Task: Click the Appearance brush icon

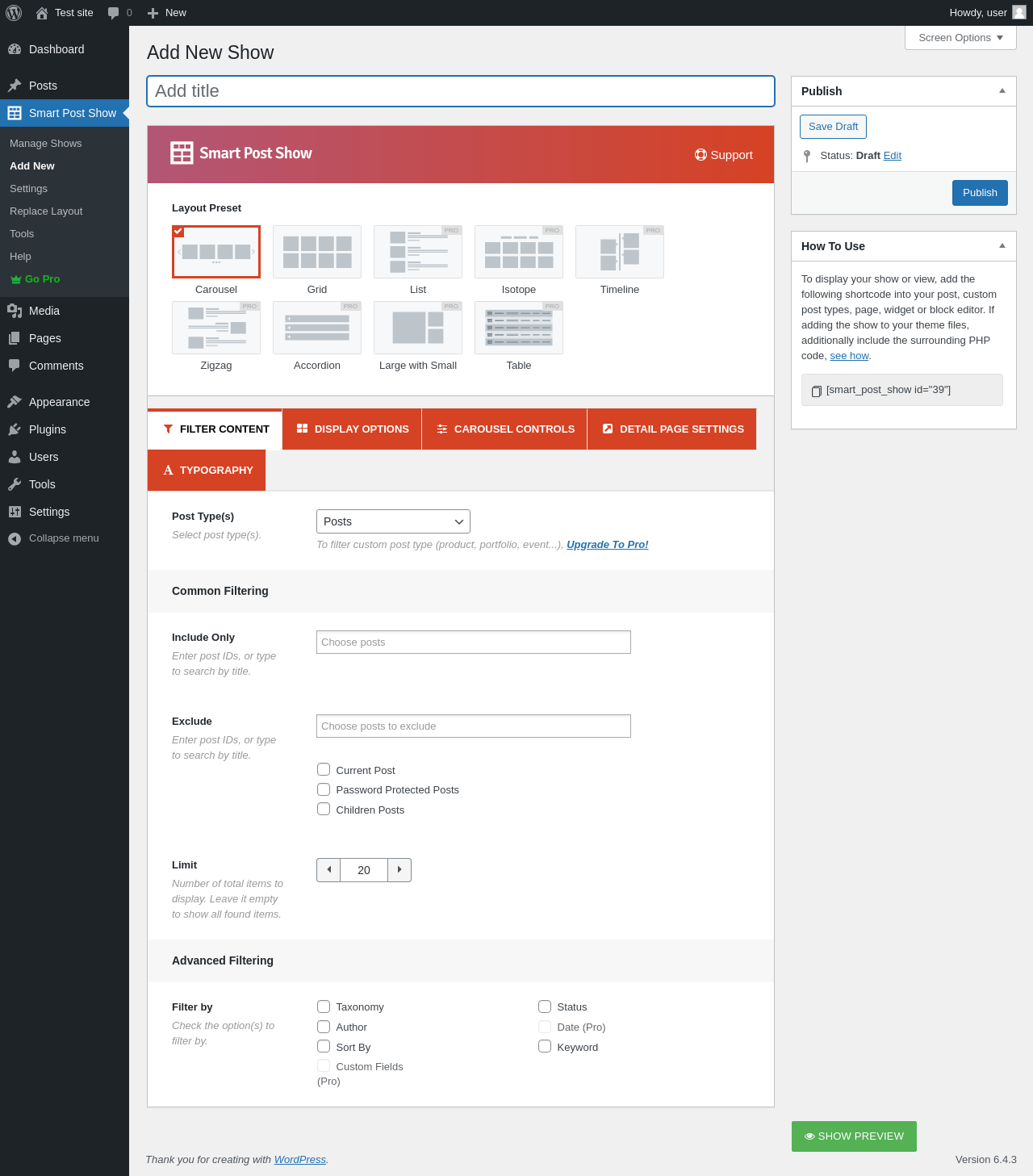Action: tap(15, 402)
